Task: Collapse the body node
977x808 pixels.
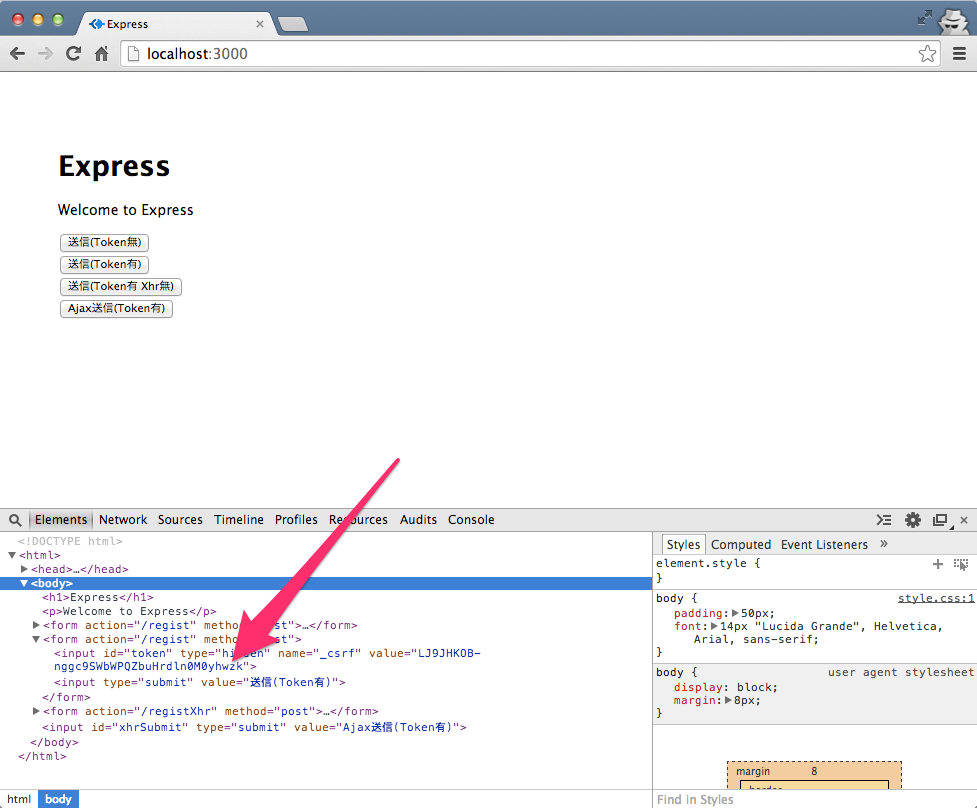Action: tap(24, 583)
